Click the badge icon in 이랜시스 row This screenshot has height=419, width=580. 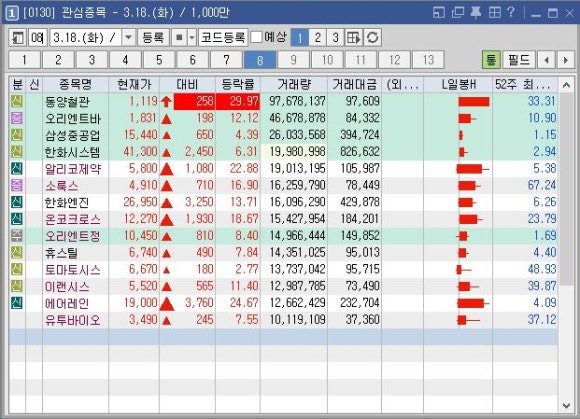(x=17, y=286)
